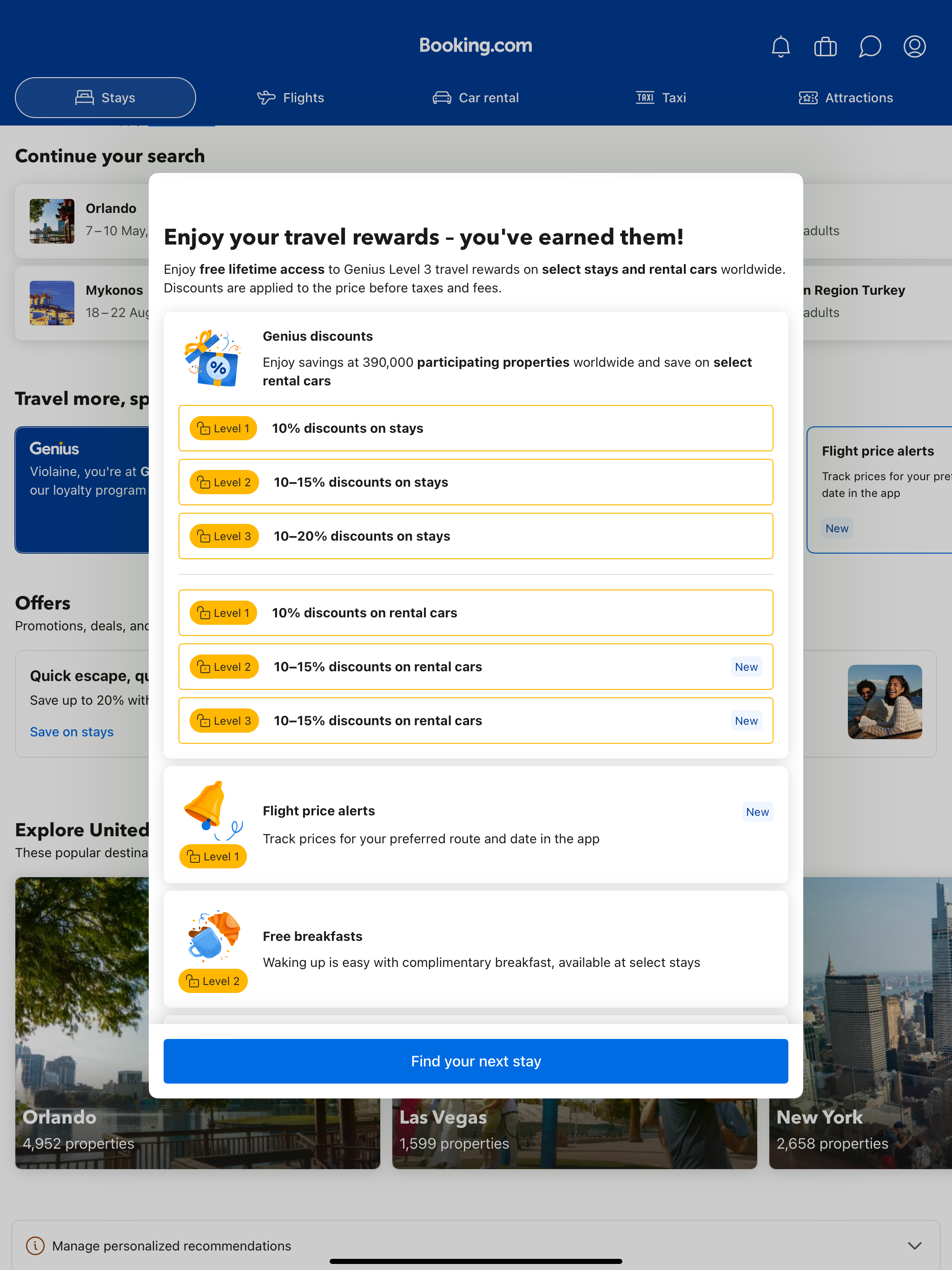Click the Flight price alerts bell illustration

(212, 811)
